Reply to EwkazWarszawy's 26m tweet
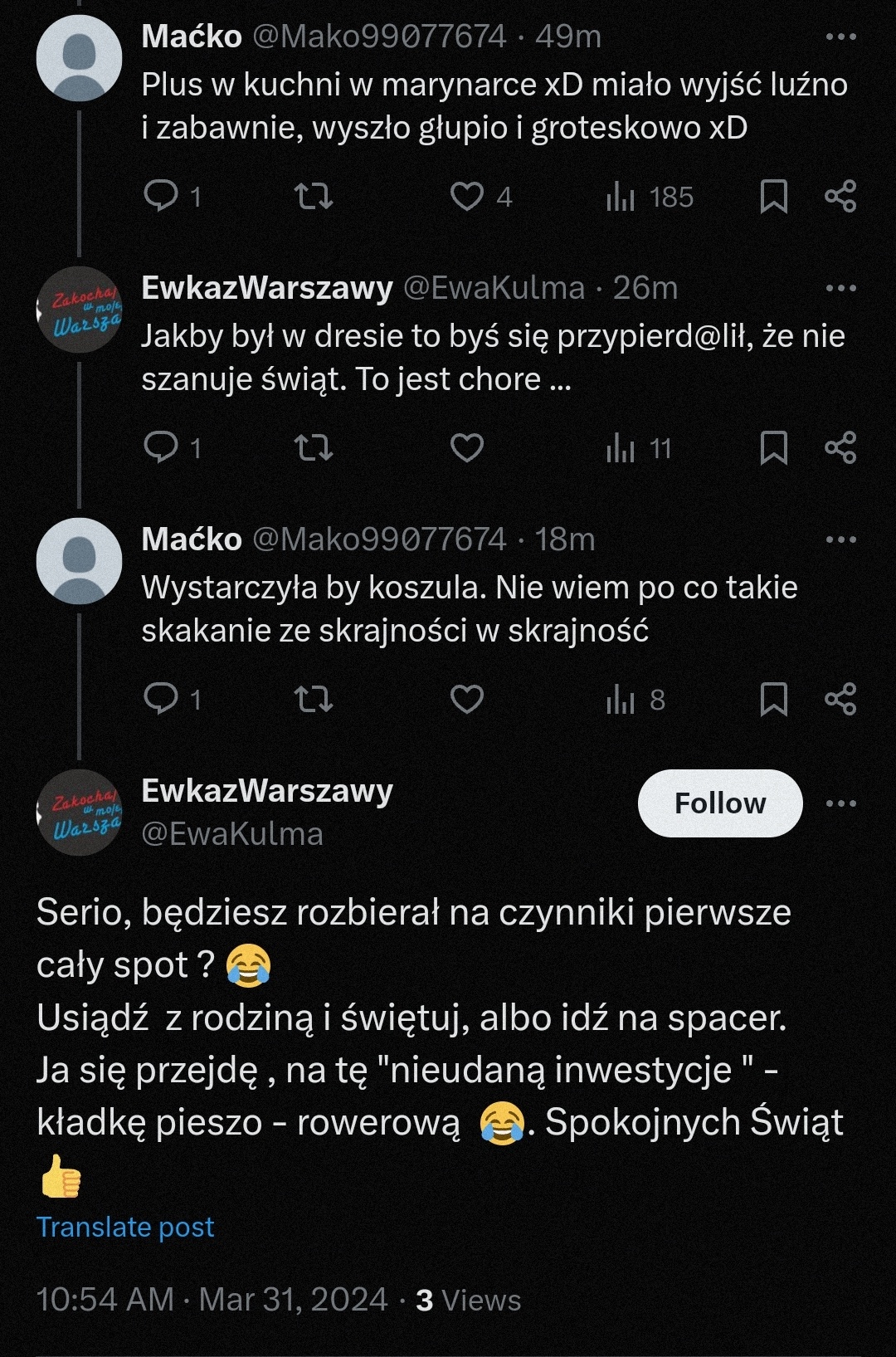This screenshot has width=896, height=1357. (x=161, y=447)
